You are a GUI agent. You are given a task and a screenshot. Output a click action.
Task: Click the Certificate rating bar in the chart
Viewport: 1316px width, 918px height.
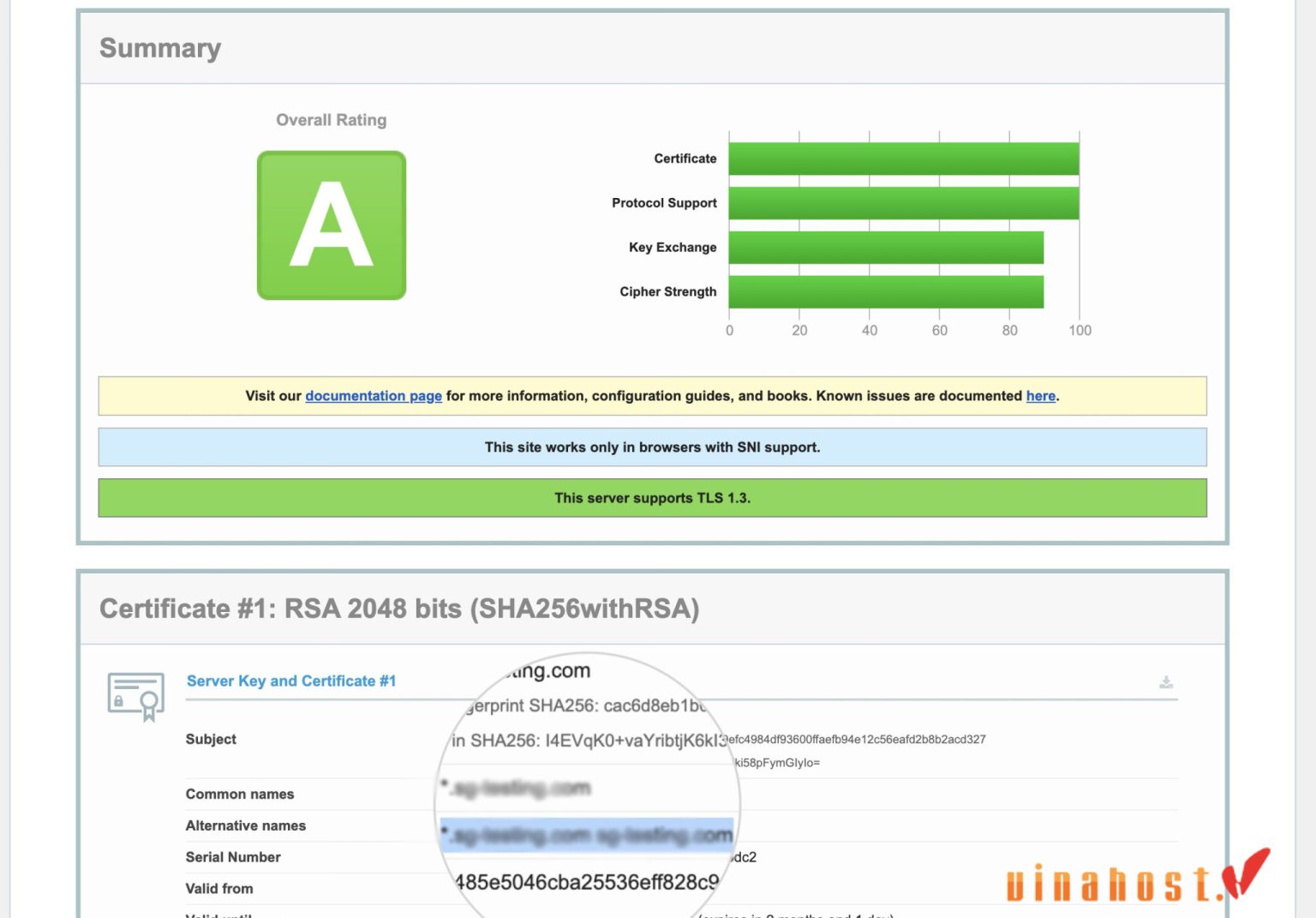pyautogui.click(x=904, y=158)
